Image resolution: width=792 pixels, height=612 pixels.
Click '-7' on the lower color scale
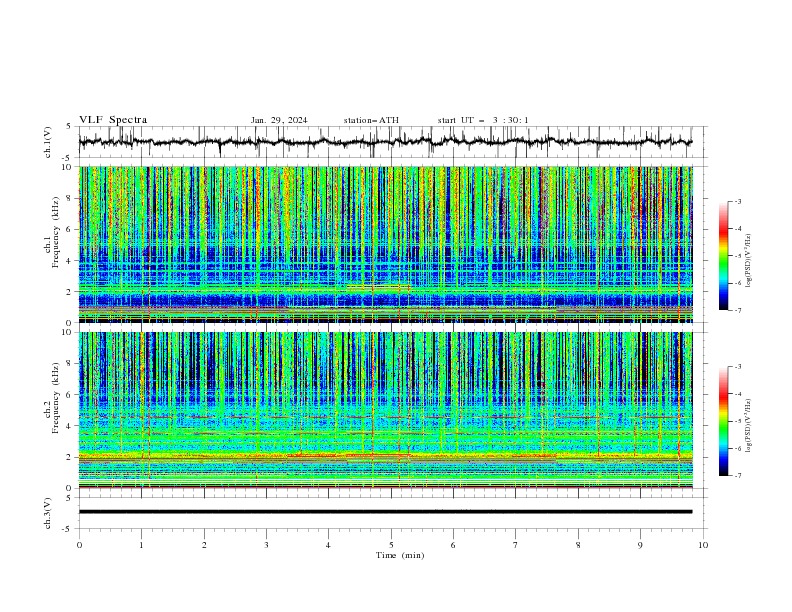point(737,476)
